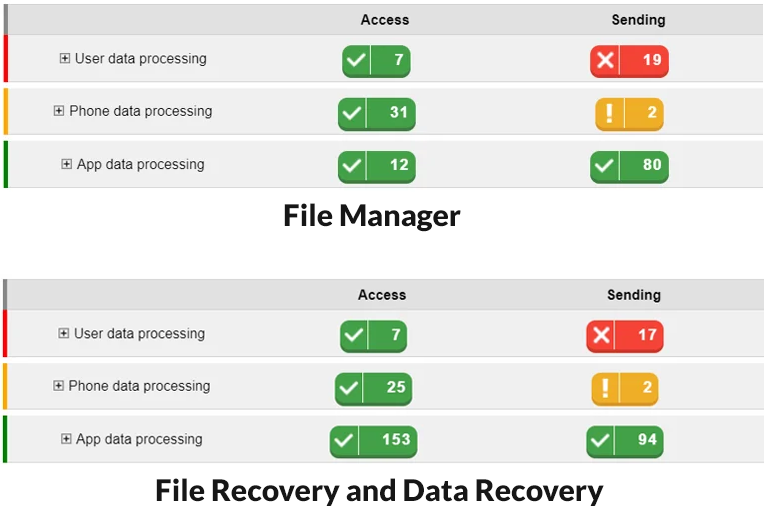
Task: Click the yellow warning badge in File Recovery
Action: (624, 389)
